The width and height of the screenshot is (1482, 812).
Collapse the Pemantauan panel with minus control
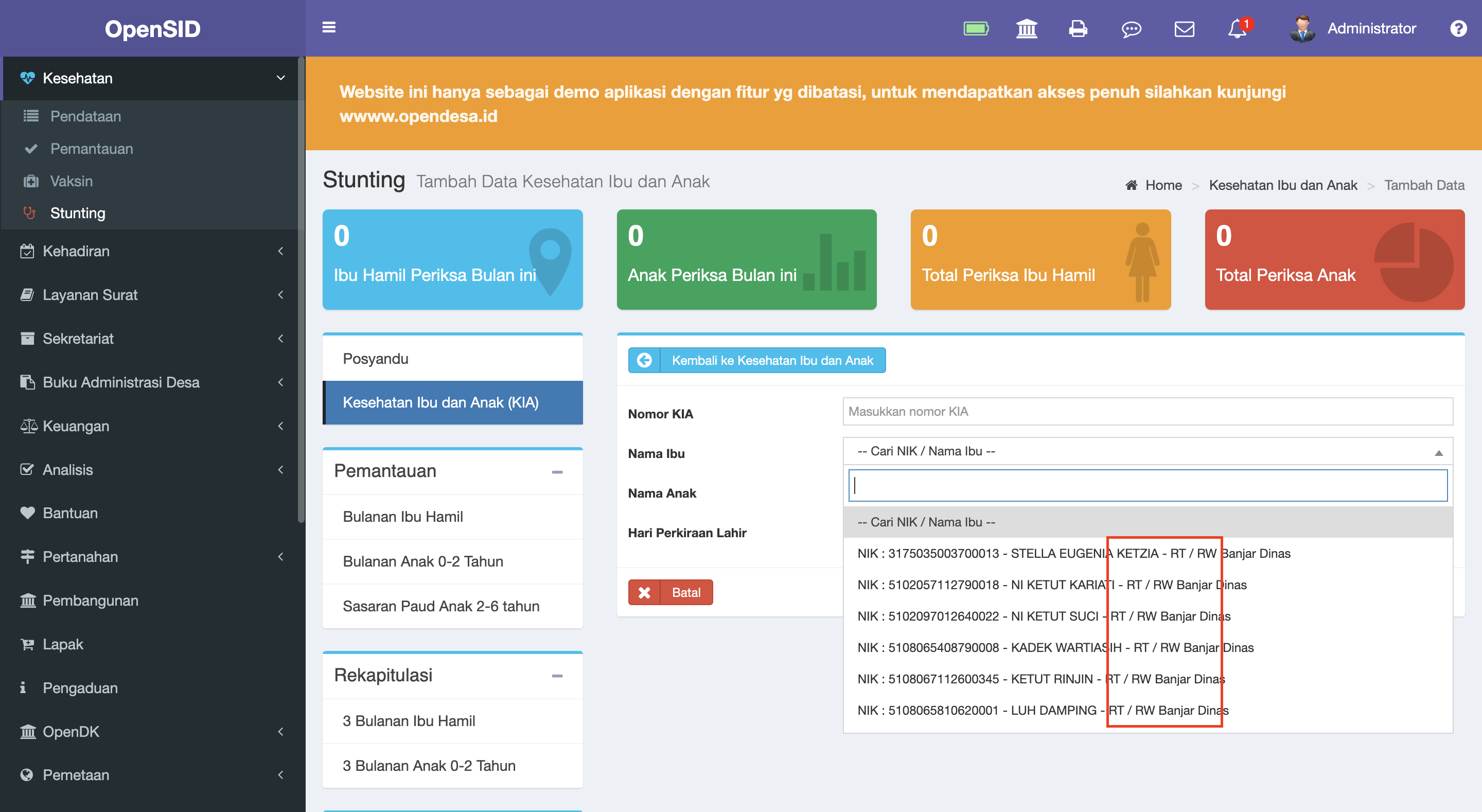(x=556, y=471)
